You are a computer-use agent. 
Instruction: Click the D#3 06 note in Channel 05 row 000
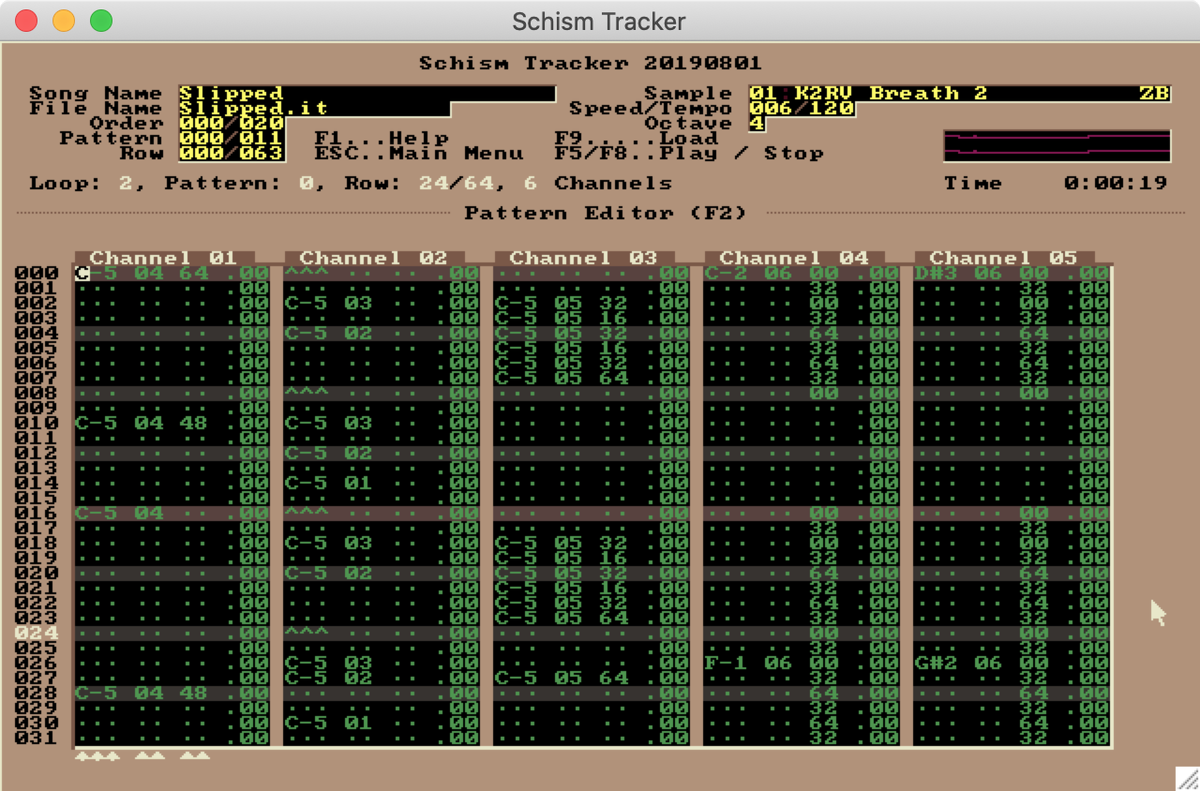[959, 273]
